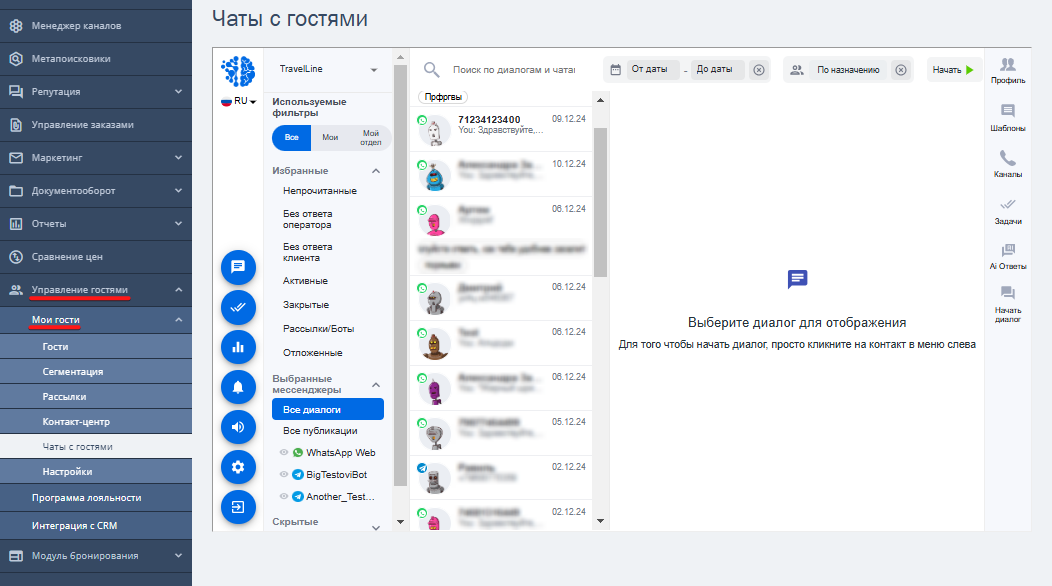Click the От даты field
Viewport: 1052px width, 586px height.
coord(653,69)
